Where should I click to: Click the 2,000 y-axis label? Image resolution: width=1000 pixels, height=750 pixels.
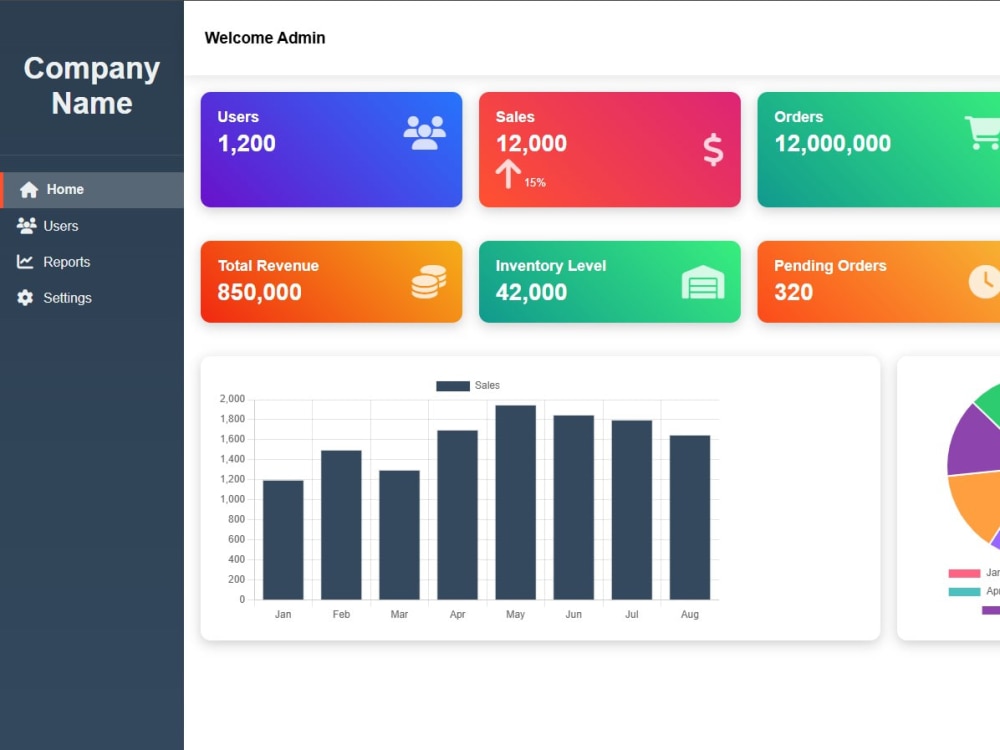click(x=232, y=399)
